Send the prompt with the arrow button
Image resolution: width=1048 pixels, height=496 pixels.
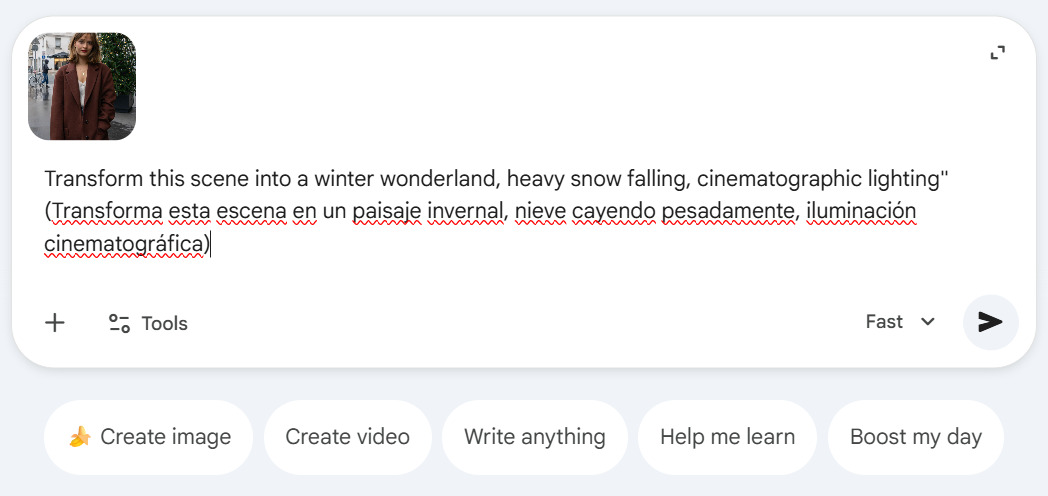[x=990, y=321]
